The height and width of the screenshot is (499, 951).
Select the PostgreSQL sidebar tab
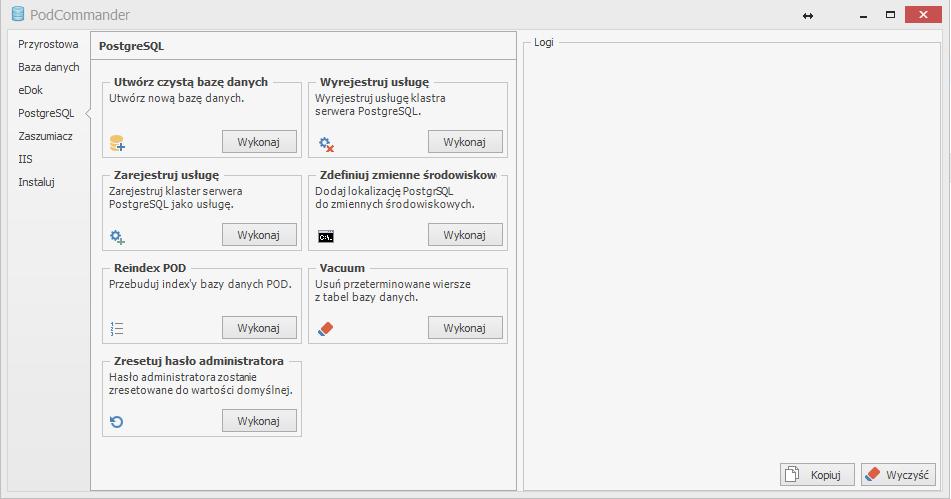click(x=46, y=113)
